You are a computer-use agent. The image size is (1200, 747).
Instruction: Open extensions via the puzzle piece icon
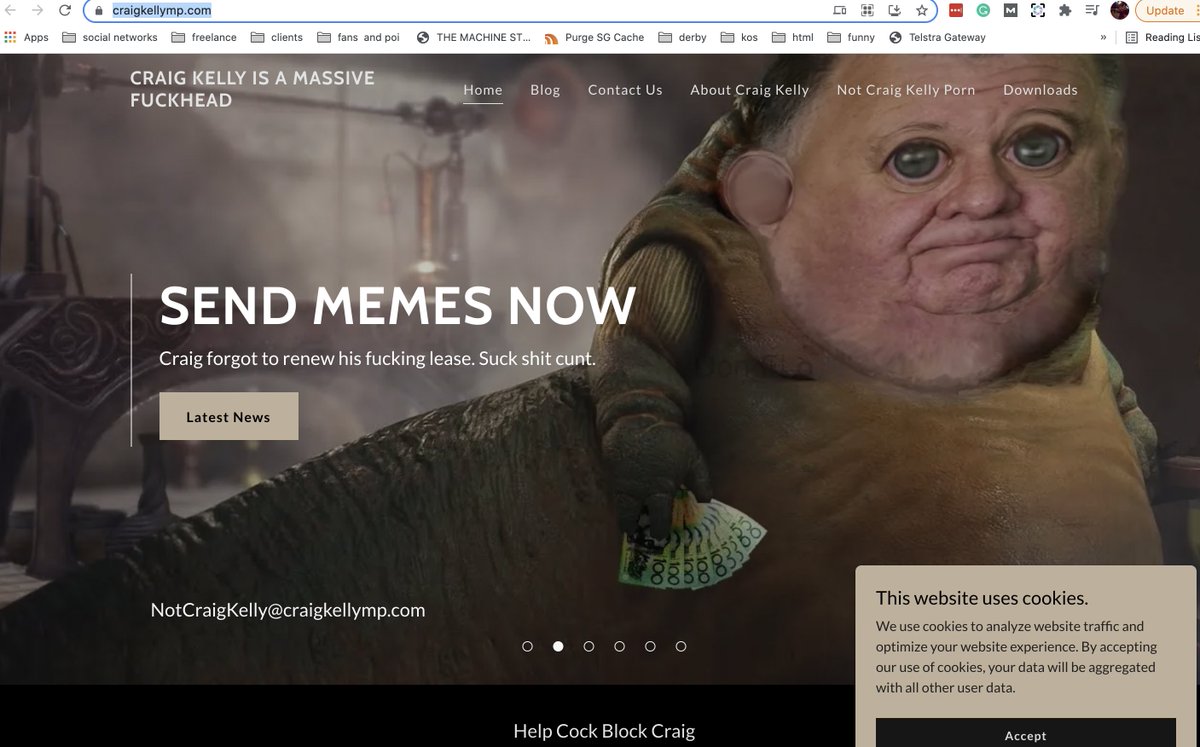coord(1064,10)
